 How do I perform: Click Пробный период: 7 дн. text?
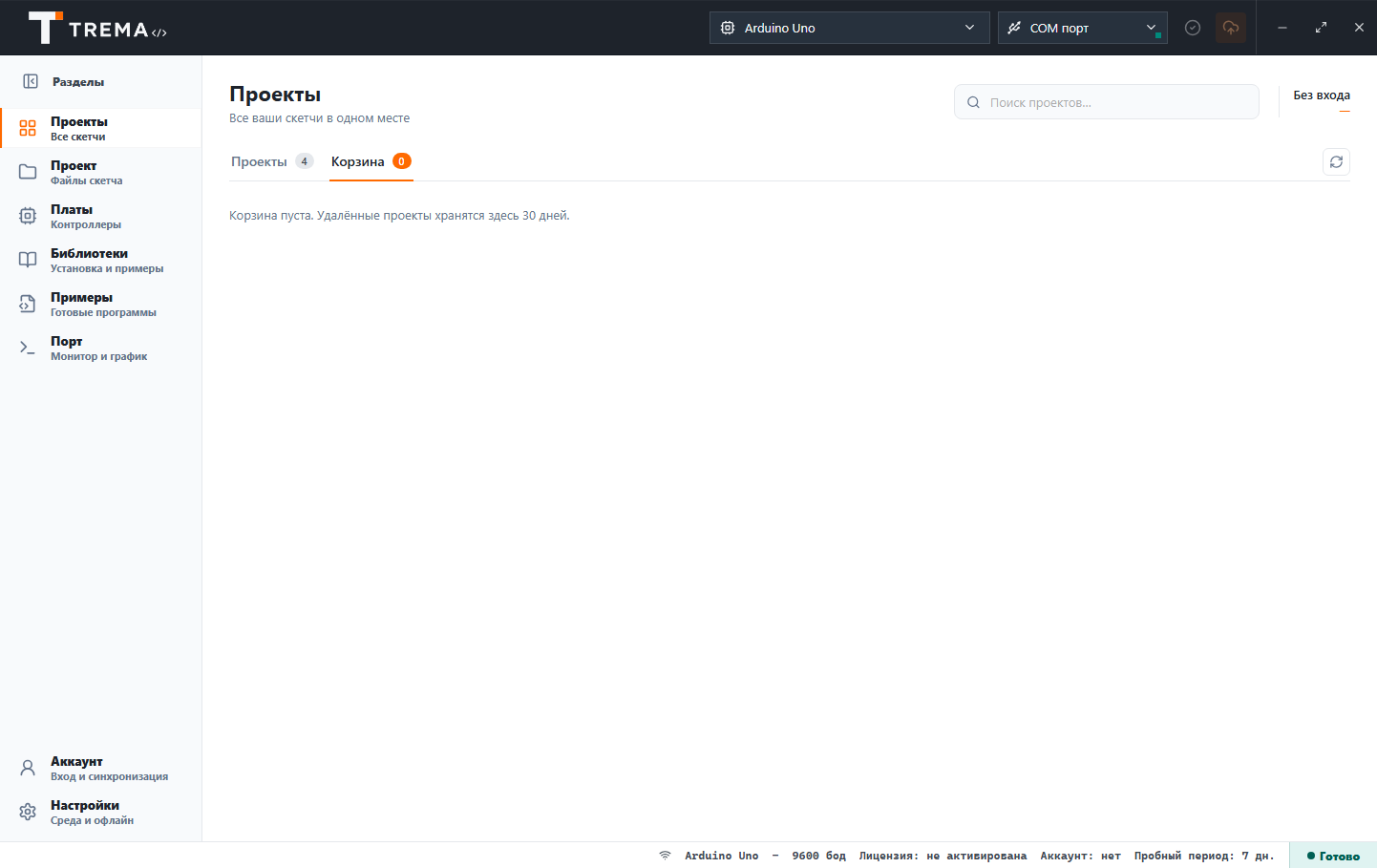[x=1204, y=856]
